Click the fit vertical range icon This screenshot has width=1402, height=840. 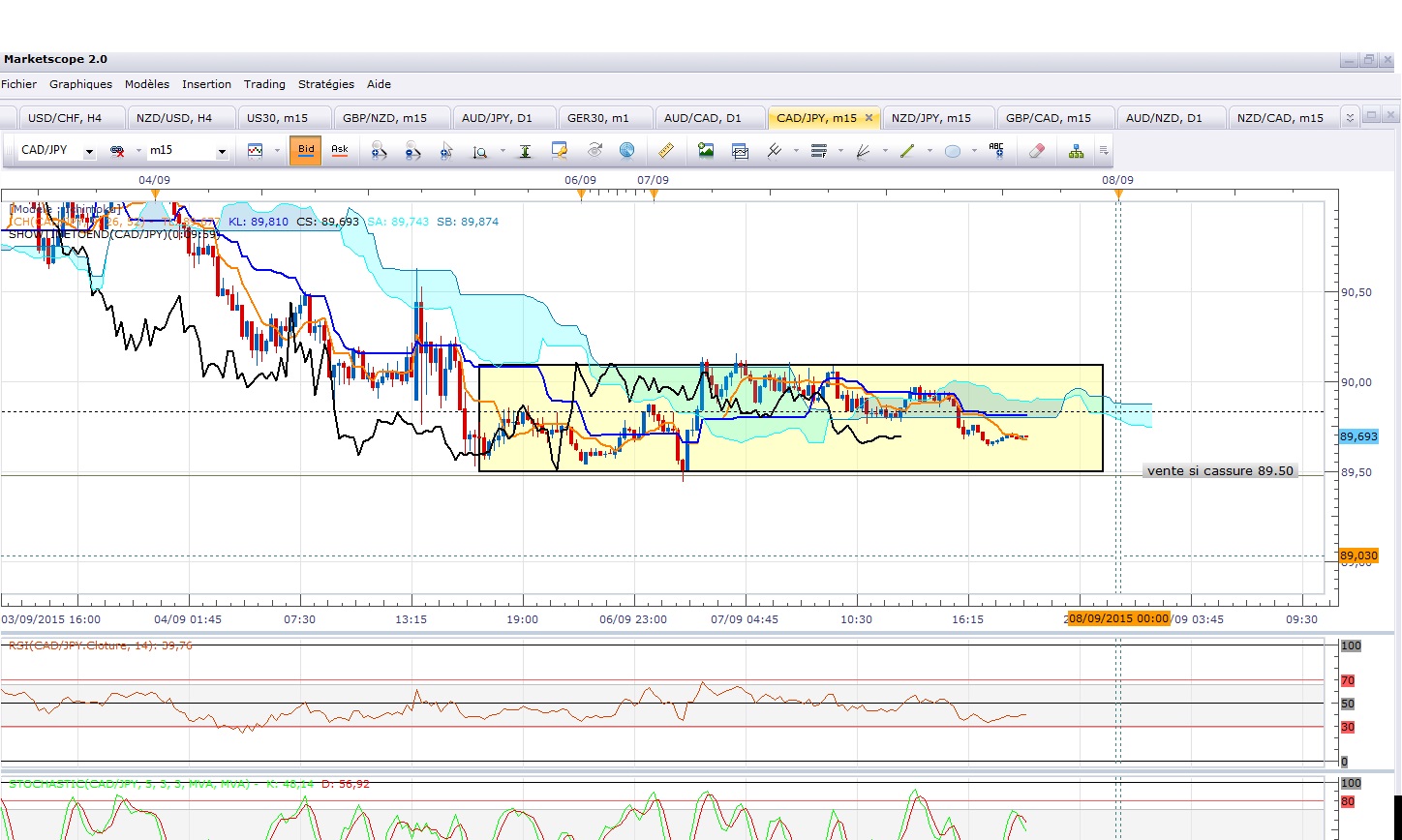[525, 151]
